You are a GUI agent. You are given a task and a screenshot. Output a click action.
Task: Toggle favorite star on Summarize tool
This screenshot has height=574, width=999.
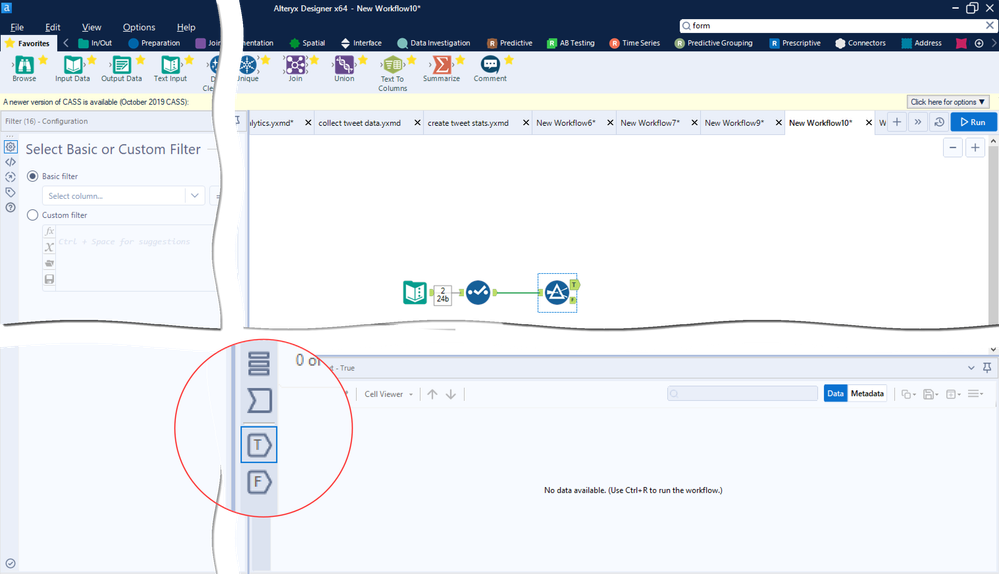(x=460, y=60)
